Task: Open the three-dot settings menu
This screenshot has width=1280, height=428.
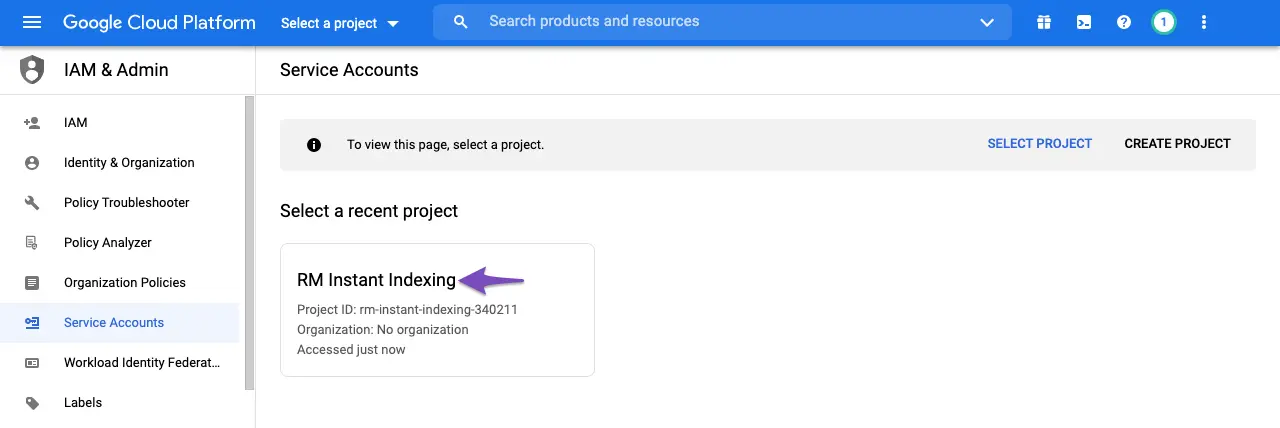Action: pos(1204,22)
